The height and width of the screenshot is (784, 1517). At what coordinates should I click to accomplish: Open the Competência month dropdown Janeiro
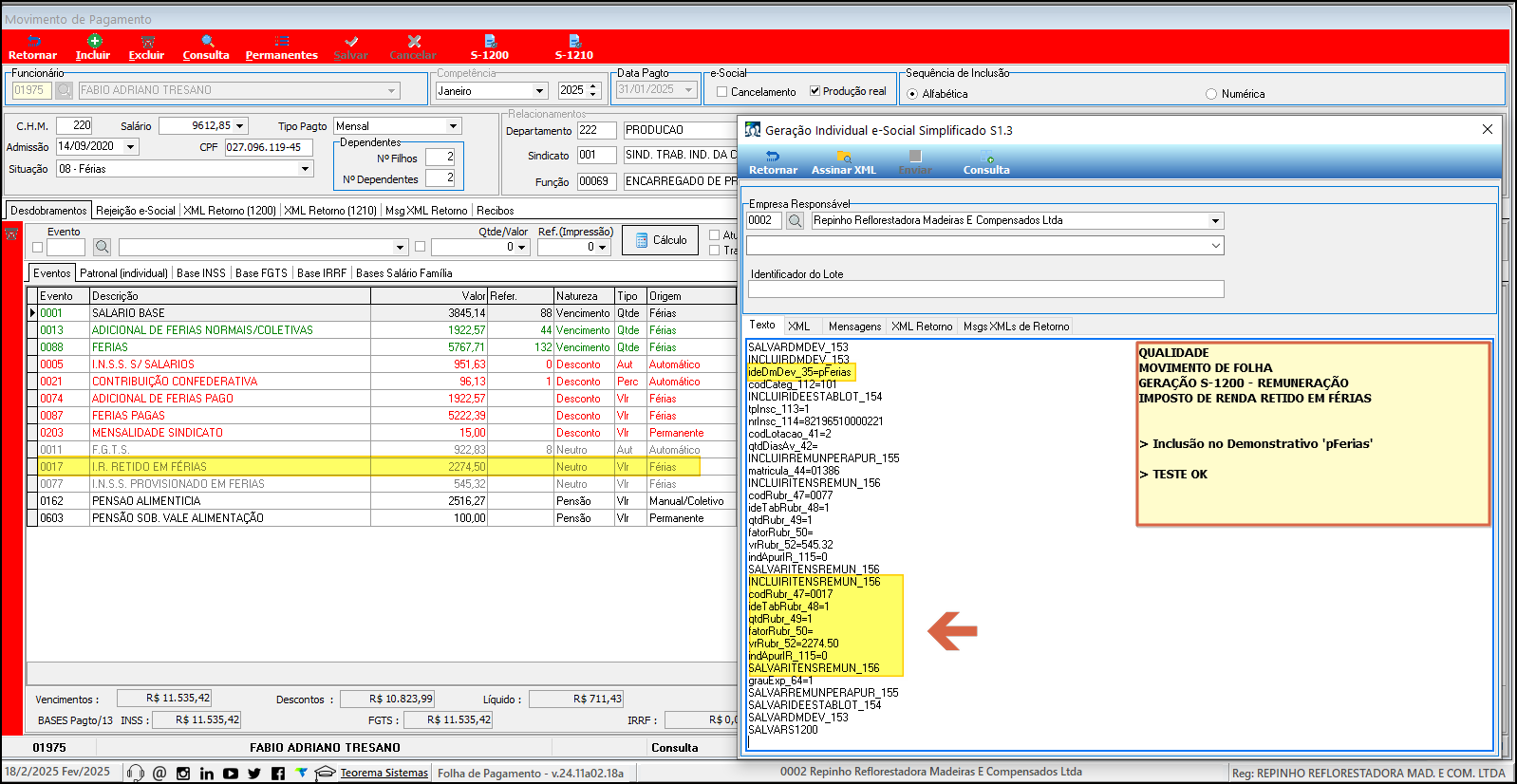pyautogui.click(x=540, y=91)
